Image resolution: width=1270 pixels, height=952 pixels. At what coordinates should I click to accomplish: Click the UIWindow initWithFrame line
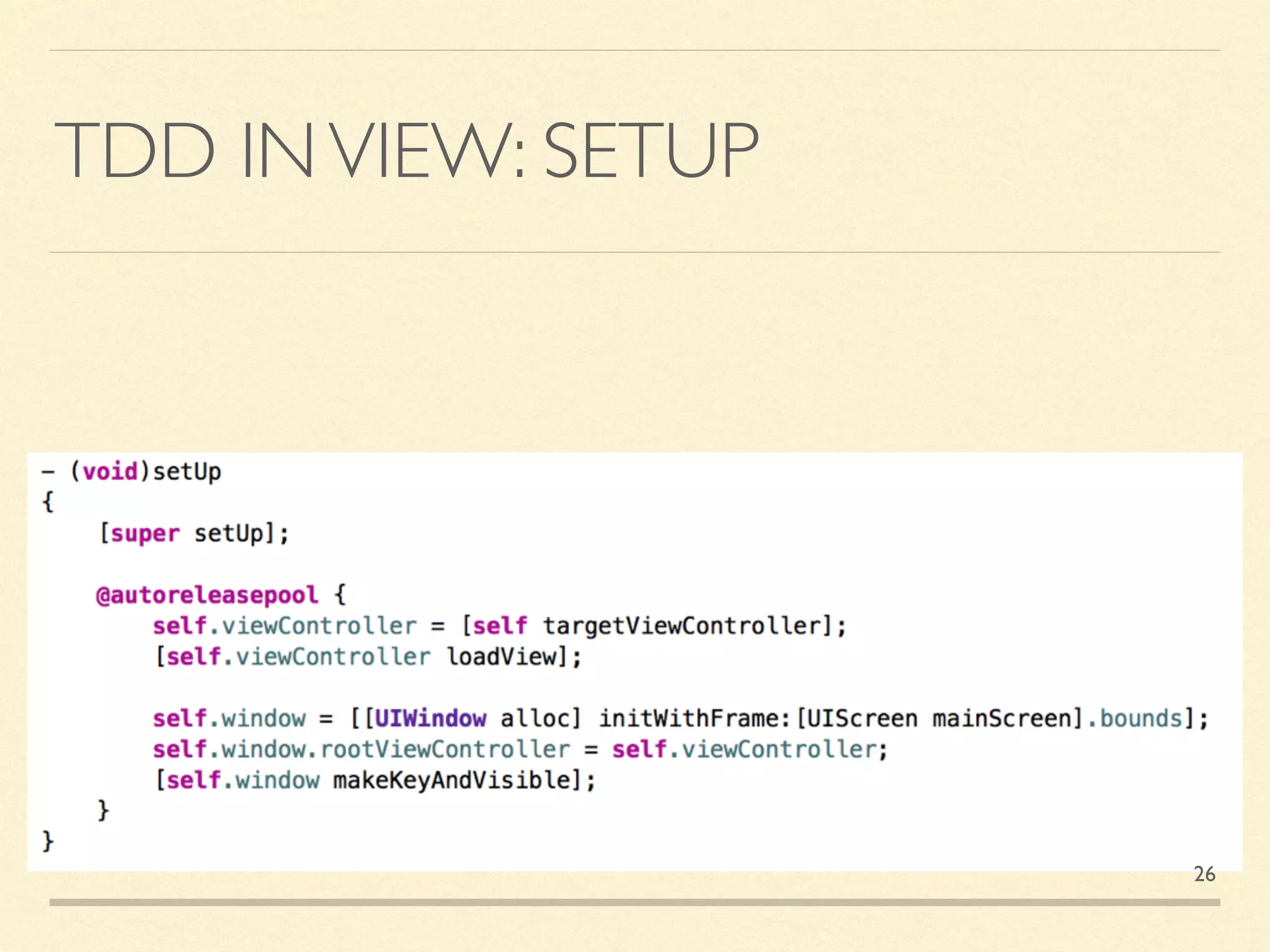(681, 718)
